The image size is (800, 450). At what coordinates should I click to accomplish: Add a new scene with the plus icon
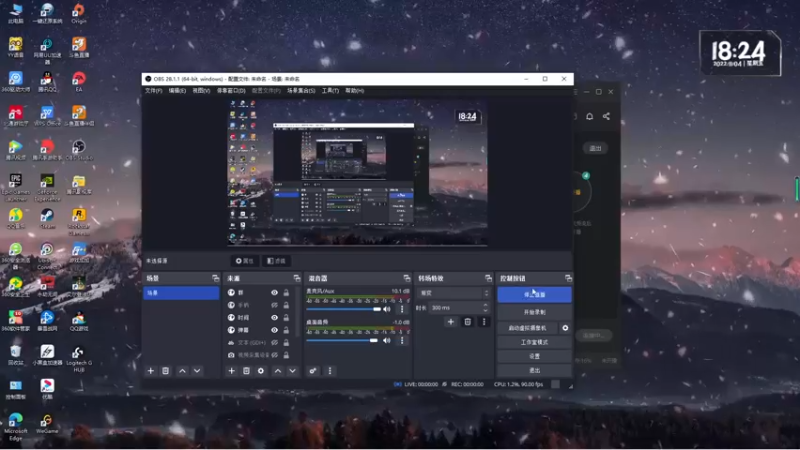click(151, 371)
